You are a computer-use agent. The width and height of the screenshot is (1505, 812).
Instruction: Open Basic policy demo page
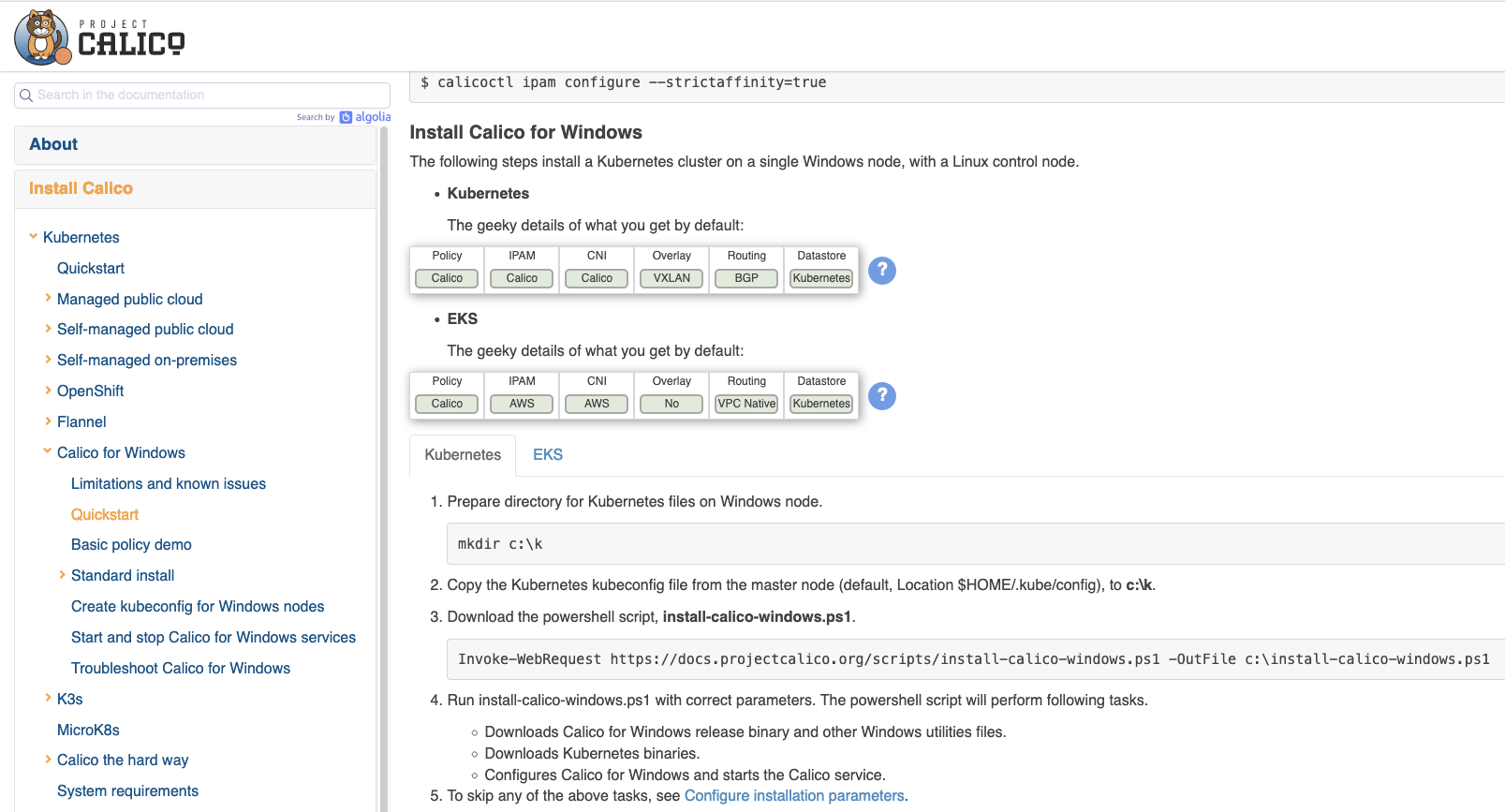(131, 544)
